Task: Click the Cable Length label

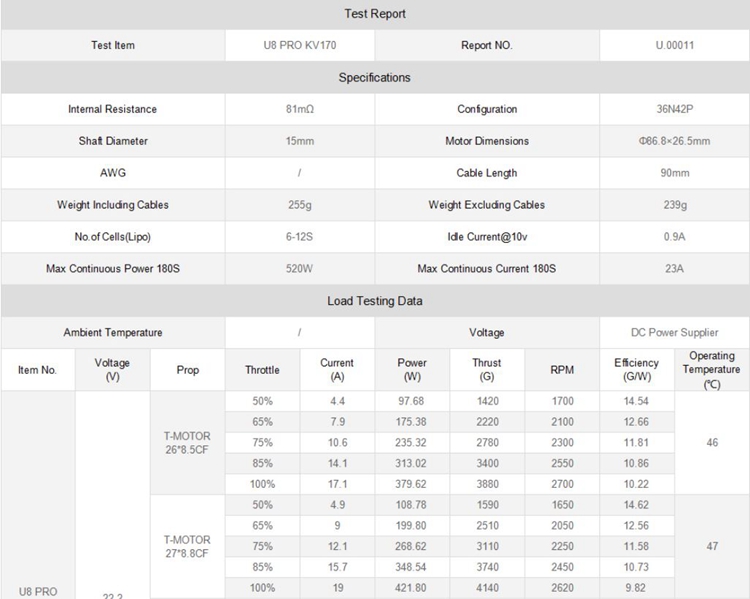Action: 487,173
